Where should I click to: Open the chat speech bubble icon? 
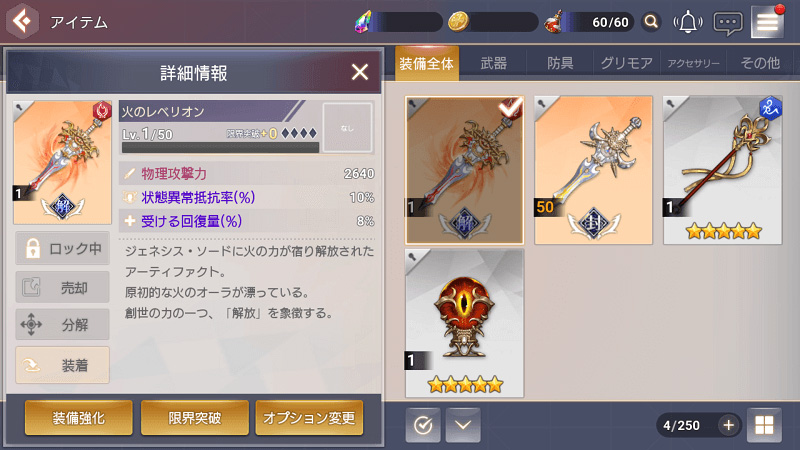[x=728, y=23]
